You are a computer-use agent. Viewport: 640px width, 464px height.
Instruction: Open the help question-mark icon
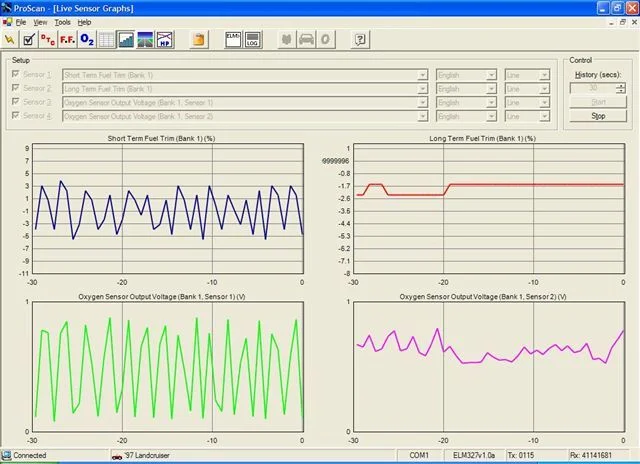click(360, 40)
